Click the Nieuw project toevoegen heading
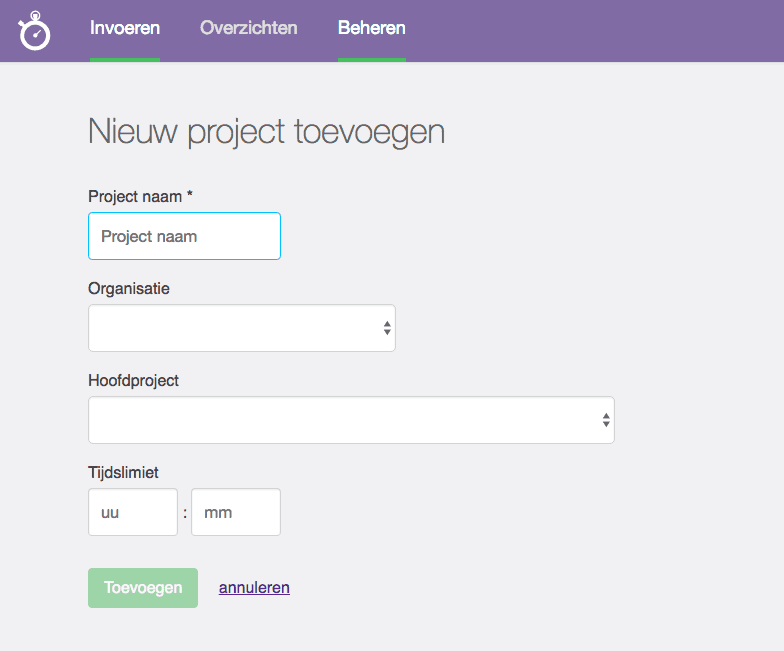Image resolution: width=784 pixels, height=651 pixels. point(266,132)
